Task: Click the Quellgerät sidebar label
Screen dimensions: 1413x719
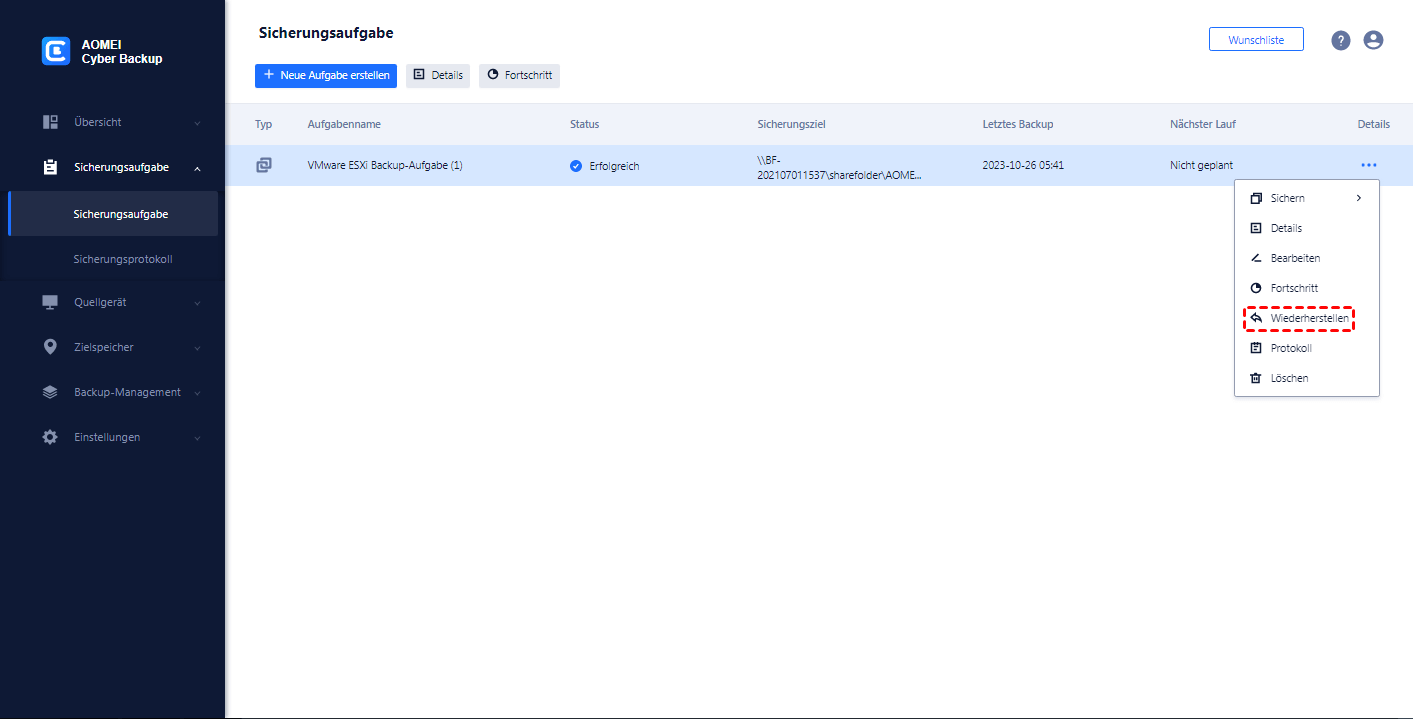Action: tap(100, 302)
